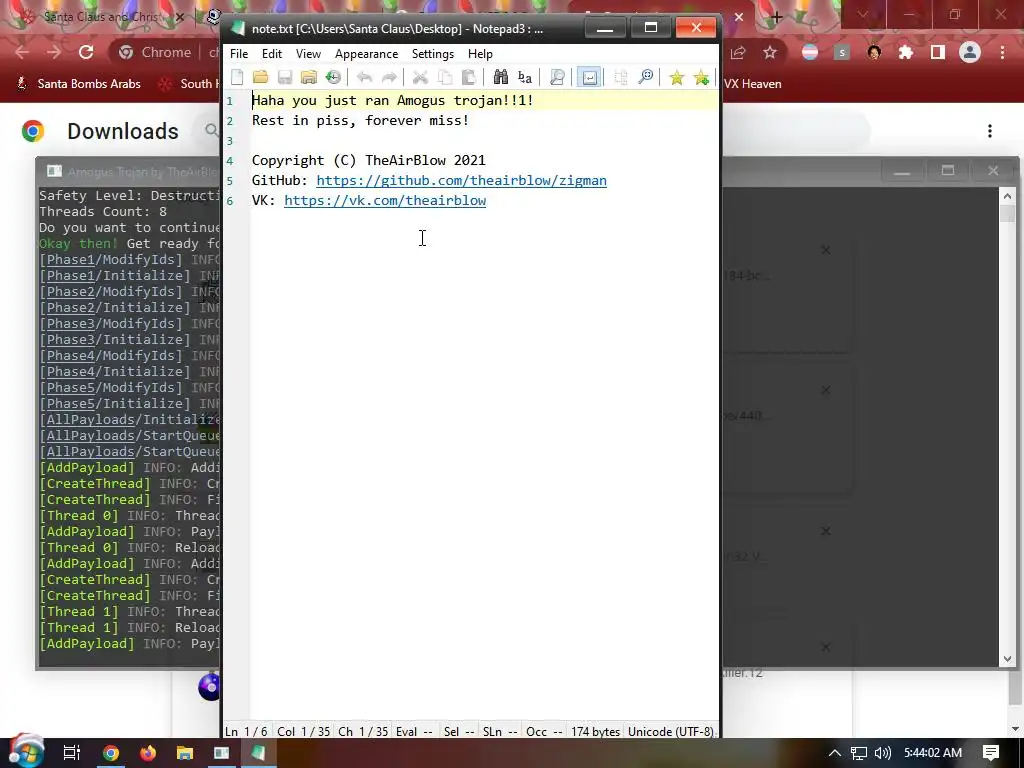1024x768 pixels.
Task: Click the 5:44:02 AM taskbar clock
Action: click(933, 753)
